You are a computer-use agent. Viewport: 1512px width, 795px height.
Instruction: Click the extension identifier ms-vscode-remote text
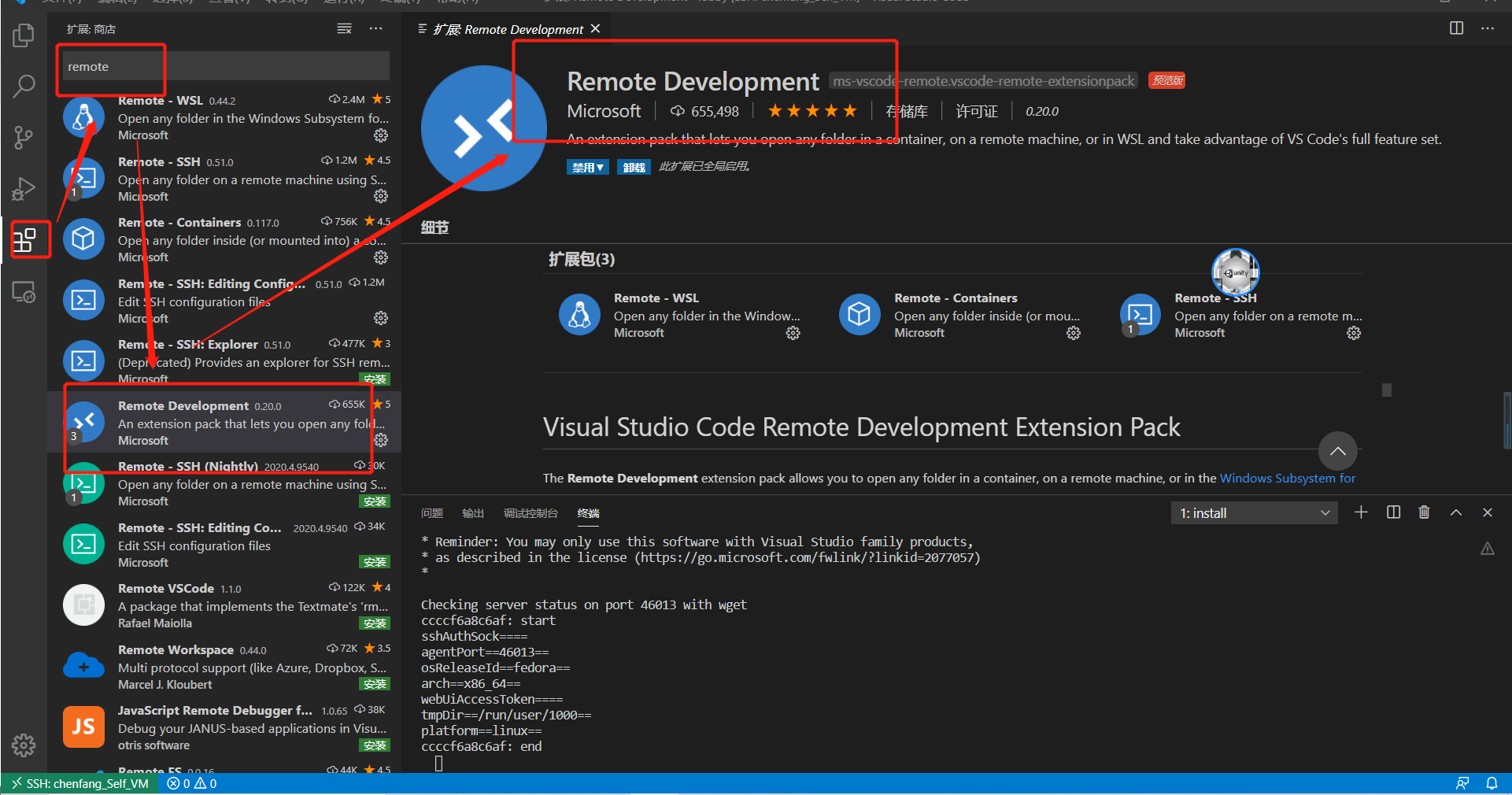point(984,81)
